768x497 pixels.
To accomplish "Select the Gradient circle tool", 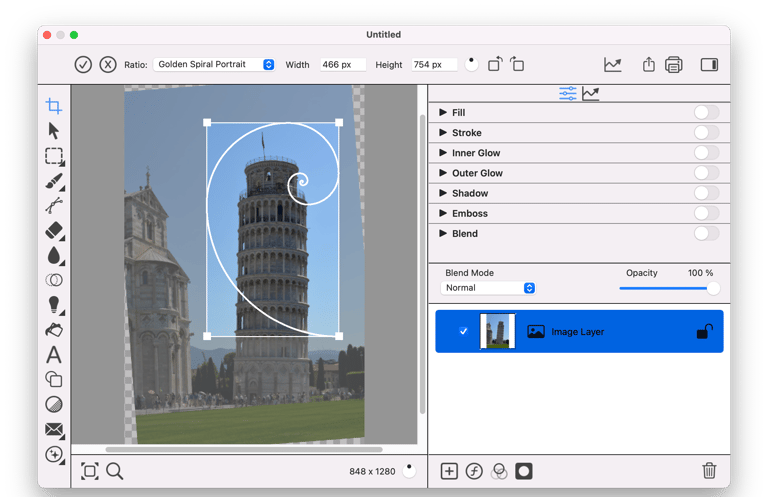I will (54, 404).
